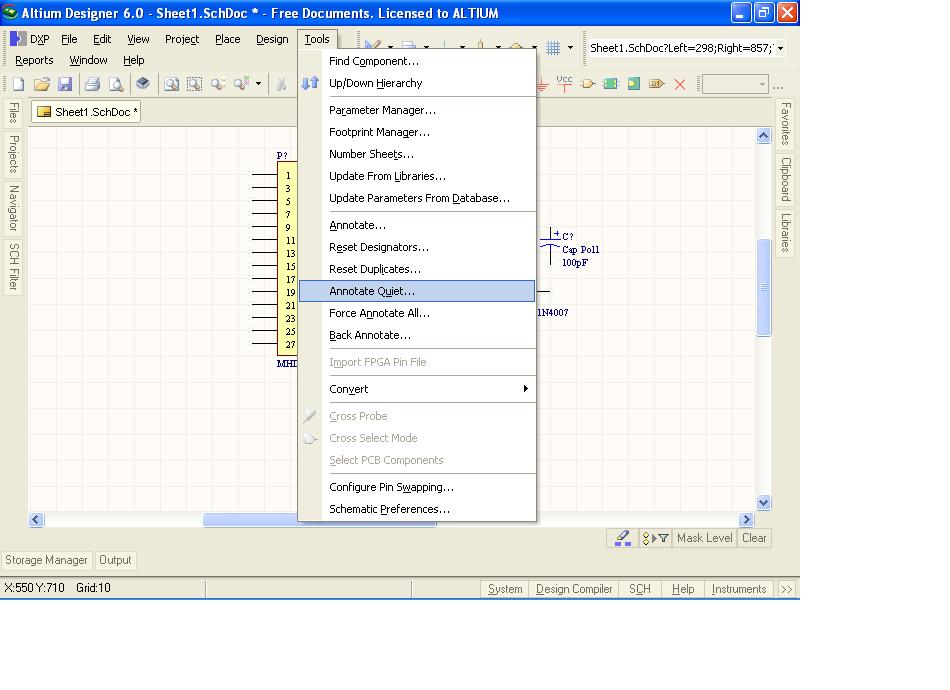
Task: Click the Sheet1.SchDoc document tab
Action: (x=86, y=112)
